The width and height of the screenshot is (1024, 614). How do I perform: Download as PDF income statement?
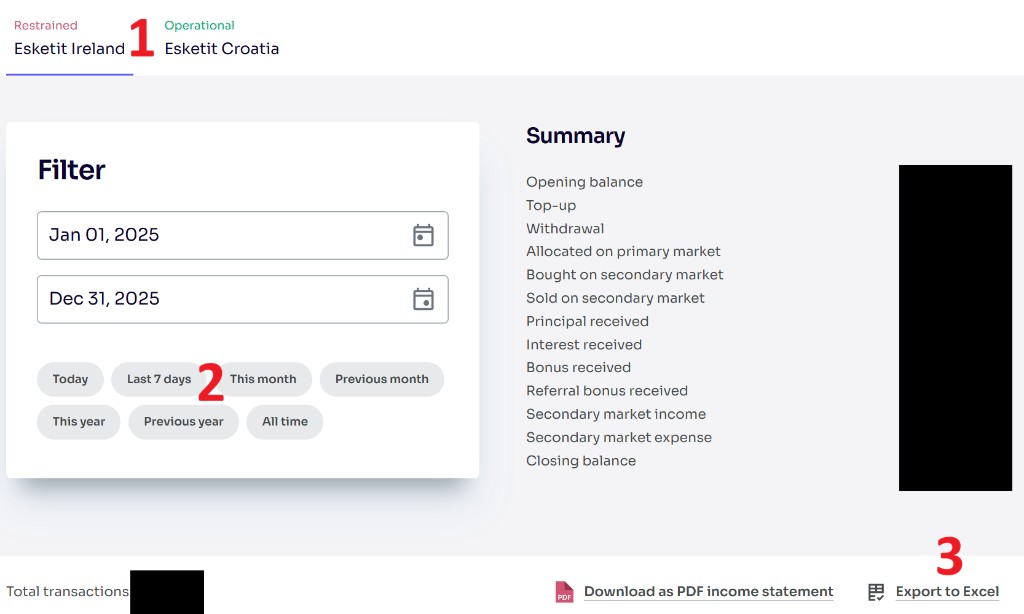coord(708,592)
